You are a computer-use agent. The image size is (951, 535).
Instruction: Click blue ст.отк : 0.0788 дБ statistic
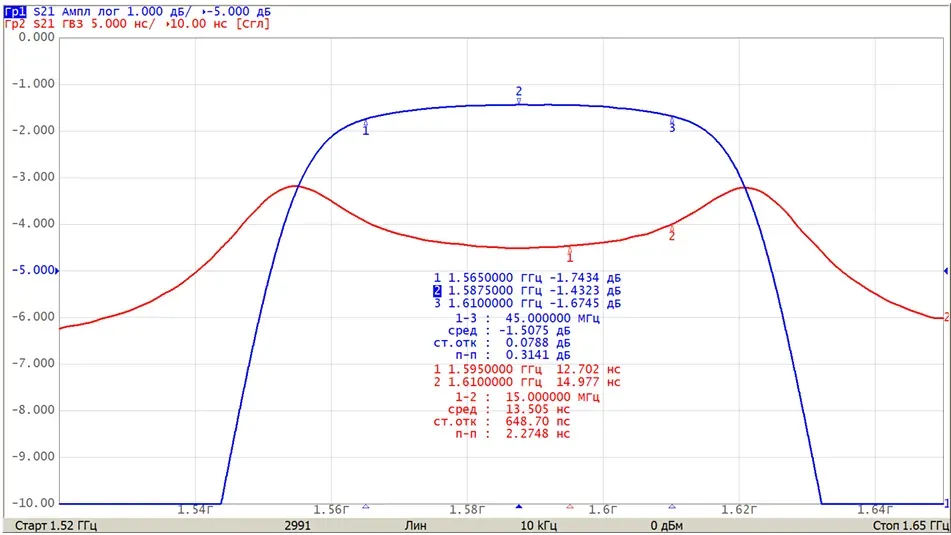[x=502, y=343]
